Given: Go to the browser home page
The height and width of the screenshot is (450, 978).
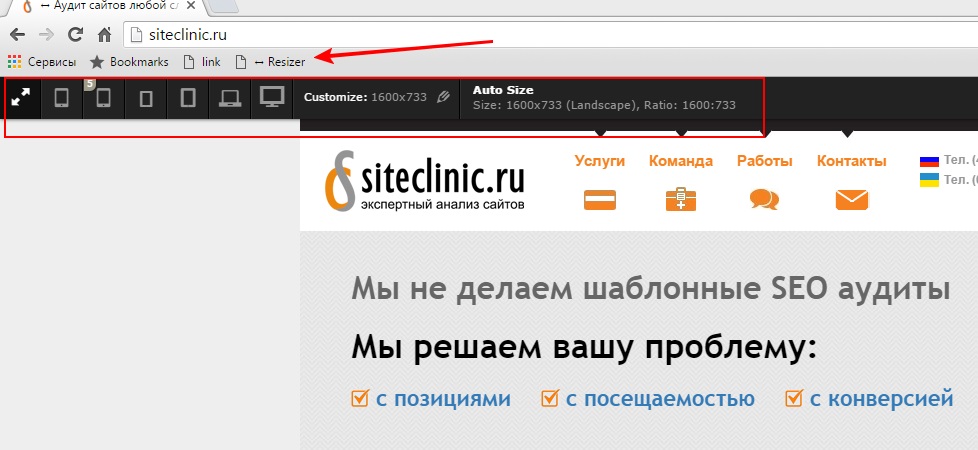Looking at the screenshot, I should [104, 36].
